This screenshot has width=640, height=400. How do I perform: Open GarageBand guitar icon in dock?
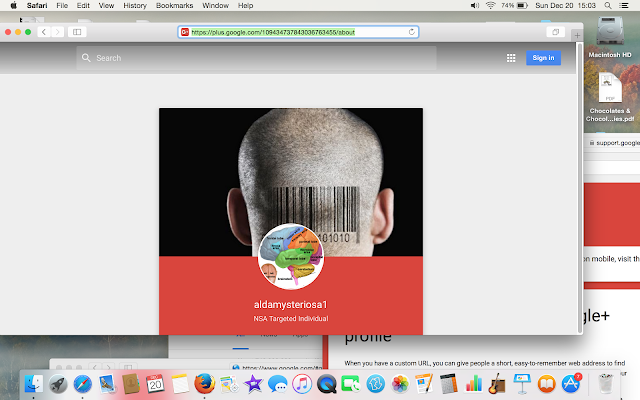tap(498, 384)
